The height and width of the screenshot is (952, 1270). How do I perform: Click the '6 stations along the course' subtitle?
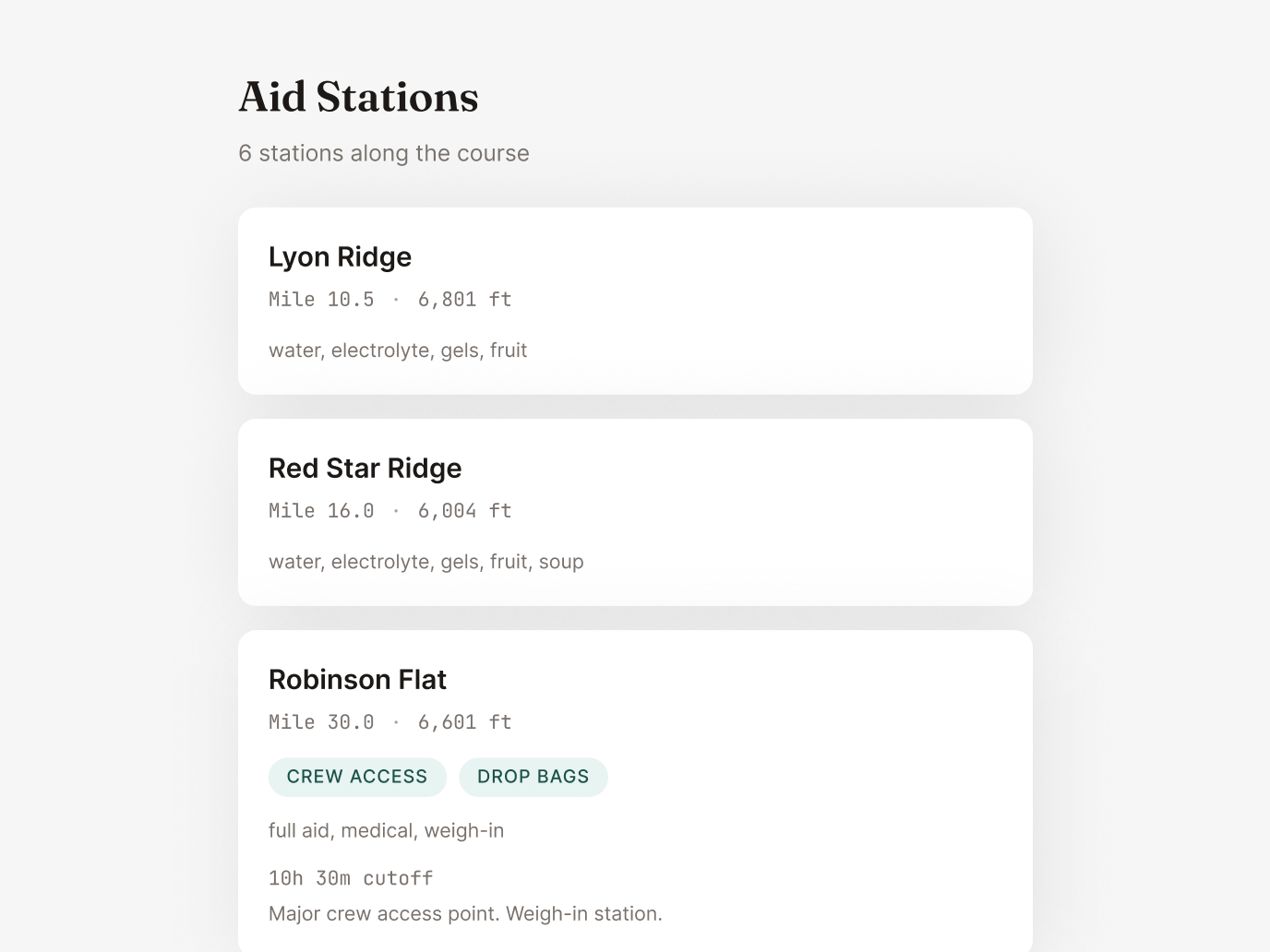click(383, 153)
